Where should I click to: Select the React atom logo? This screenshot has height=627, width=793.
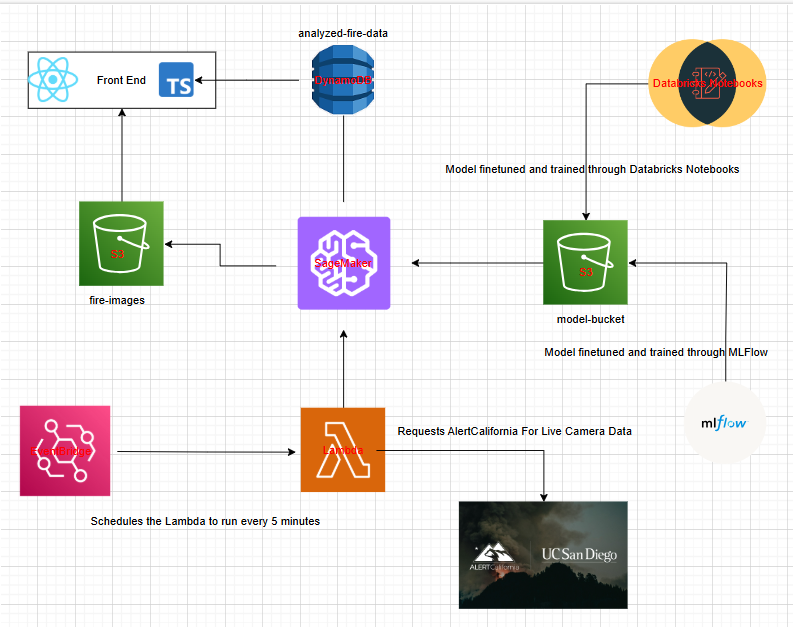[53, 79]
